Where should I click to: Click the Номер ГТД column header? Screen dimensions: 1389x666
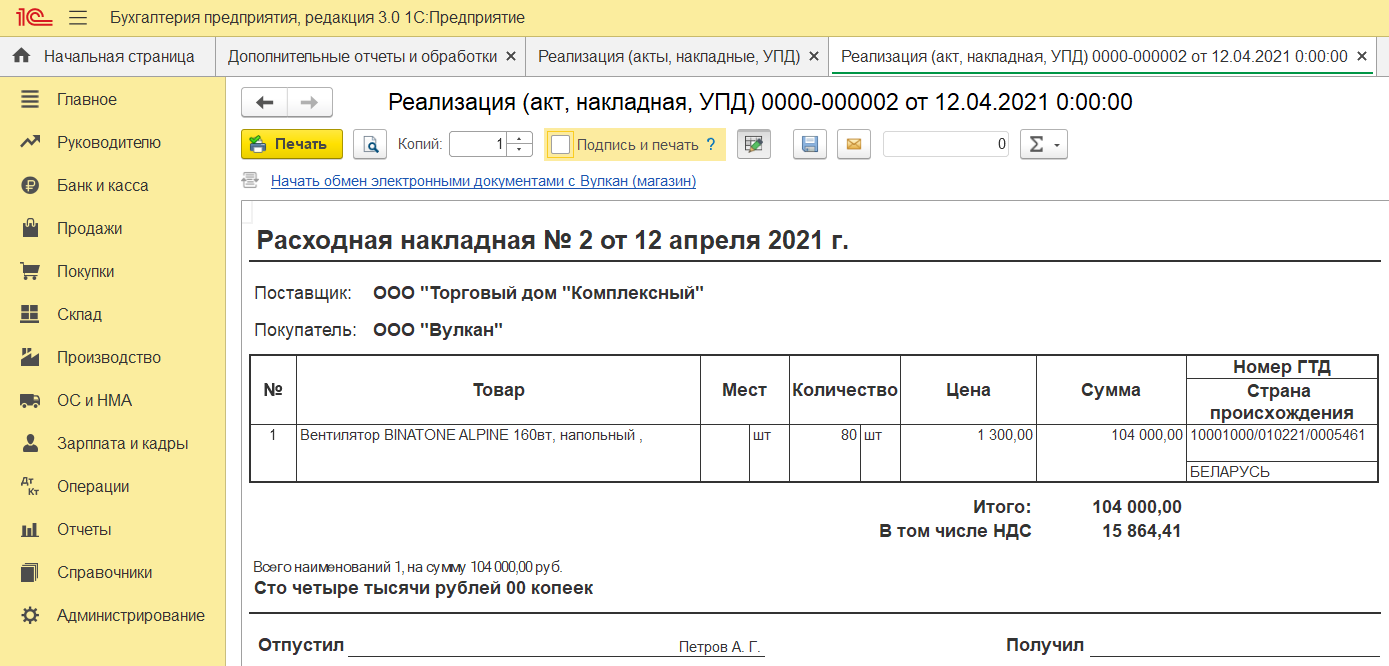(1282, 367)
